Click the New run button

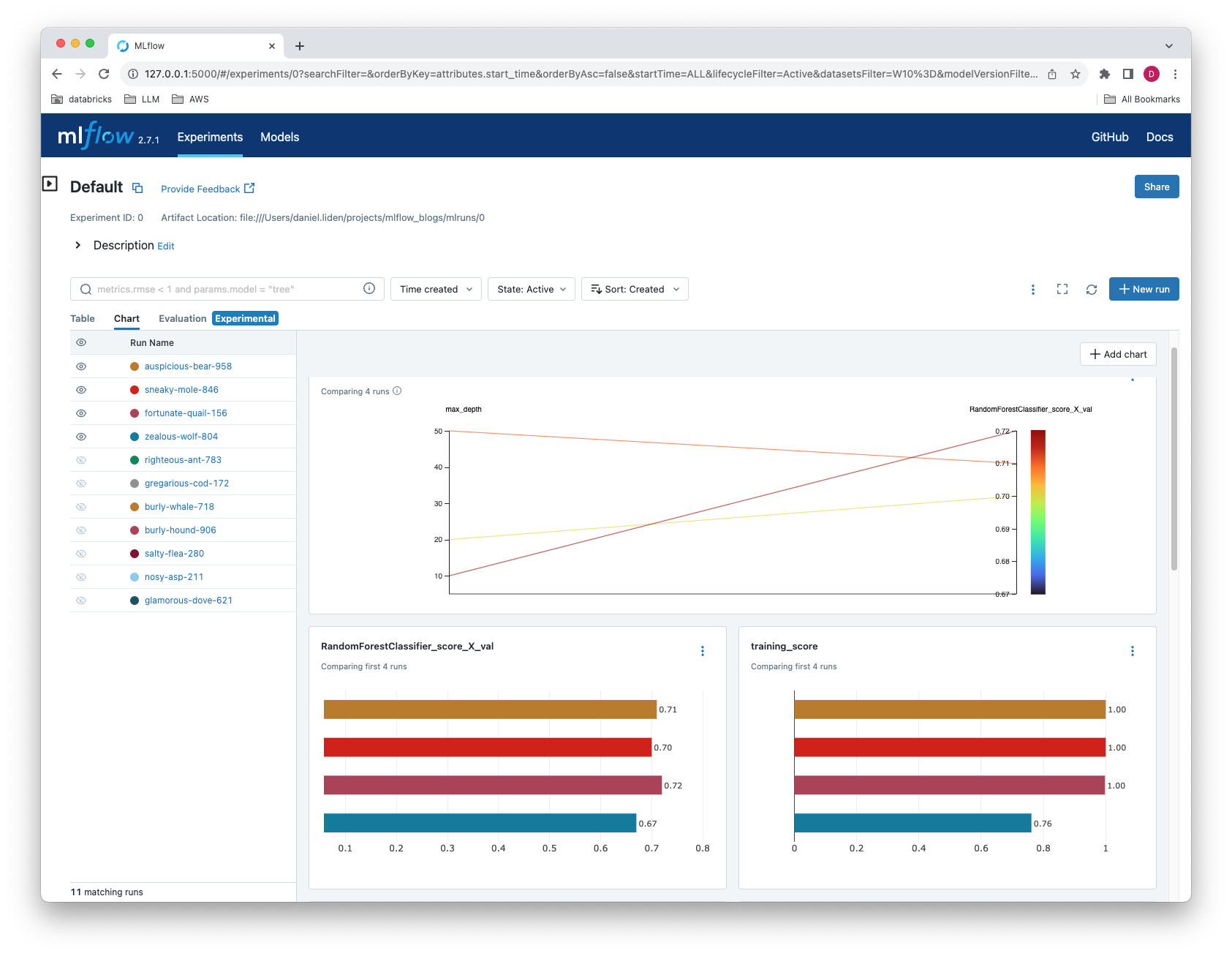pos(1144,289)
